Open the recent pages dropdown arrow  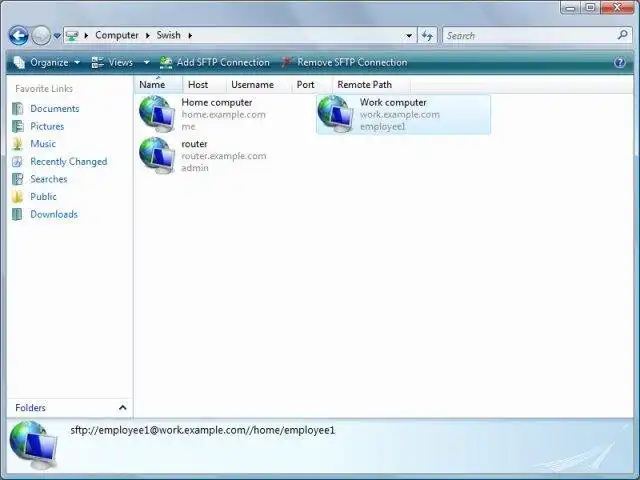click(x=58, y=36)
